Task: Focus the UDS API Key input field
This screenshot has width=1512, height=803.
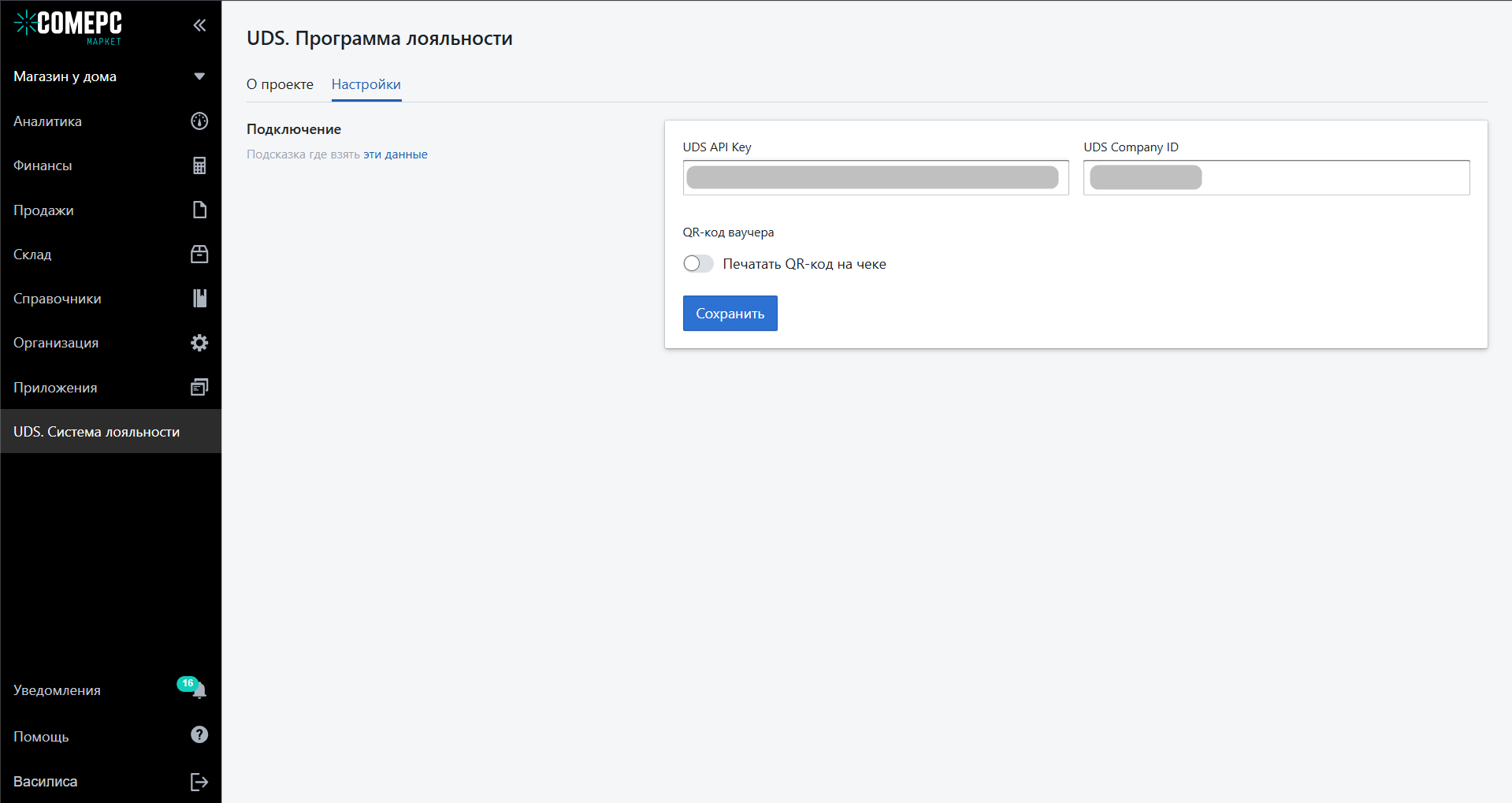Action: click(876, 177)
